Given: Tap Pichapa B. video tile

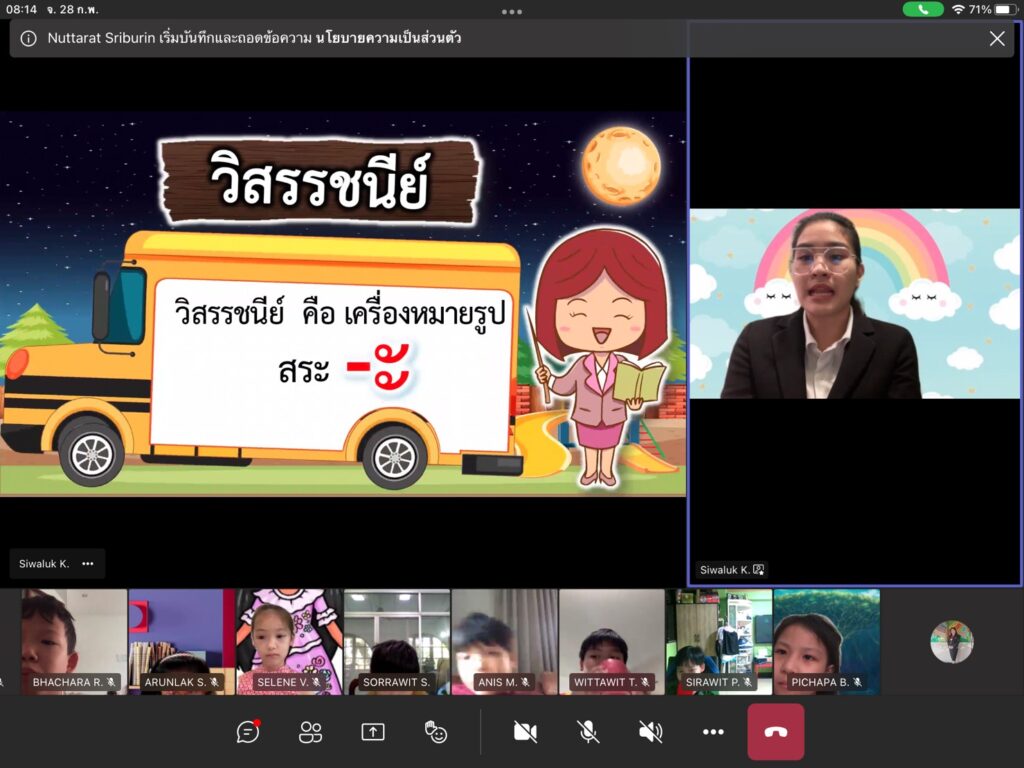Looking at the screenshot, I should click(826, 641).
